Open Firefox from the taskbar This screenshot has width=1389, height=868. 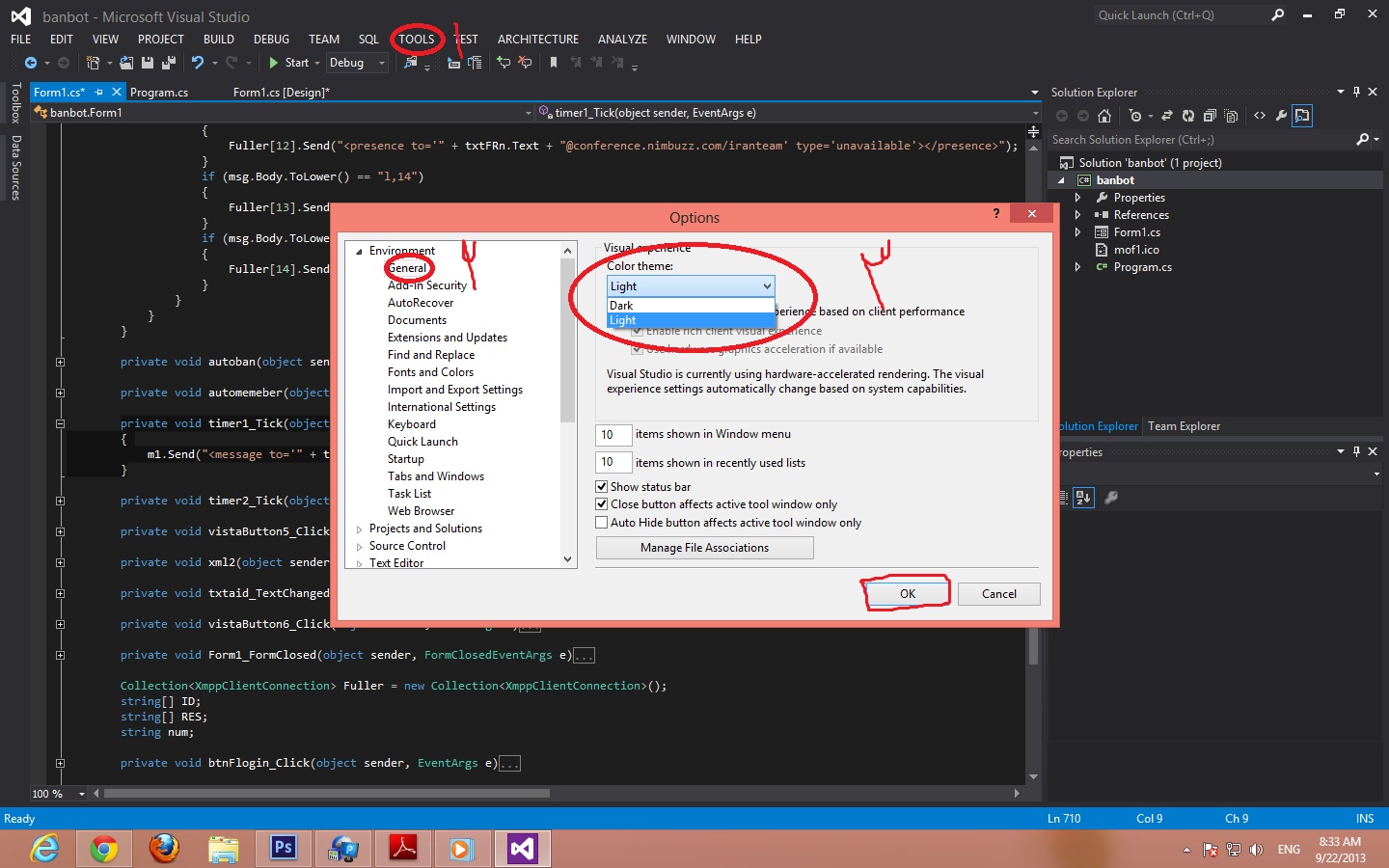pyautogui.click(x=164, y=849)
